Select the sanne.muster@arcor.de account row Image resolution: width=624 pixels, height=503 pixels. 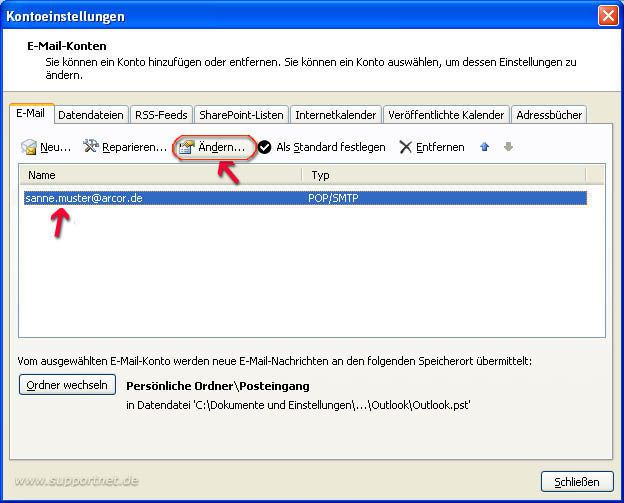point(305,198)
